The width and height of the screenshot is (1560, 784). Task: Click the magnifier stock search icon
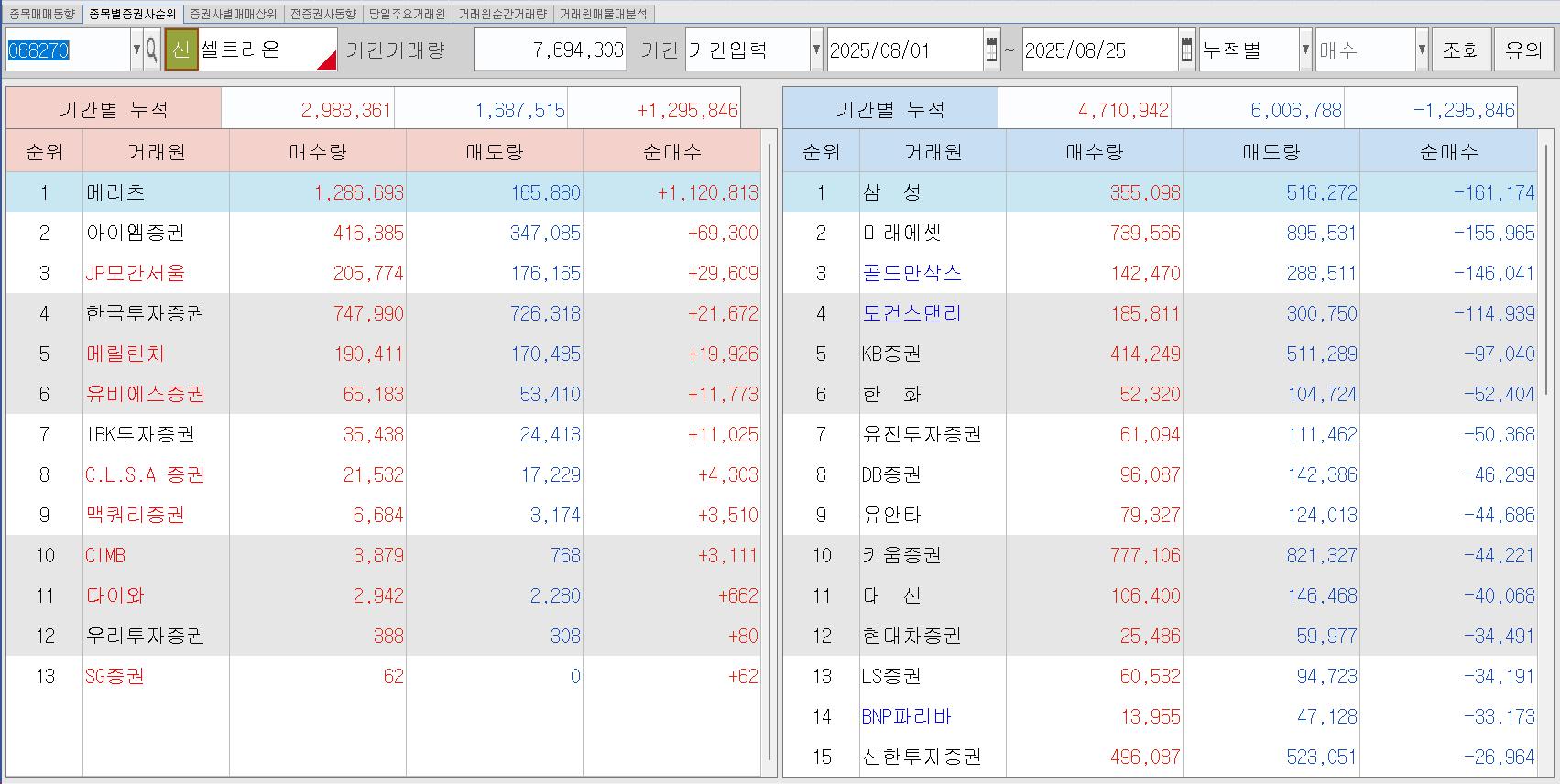pos(152,49)
